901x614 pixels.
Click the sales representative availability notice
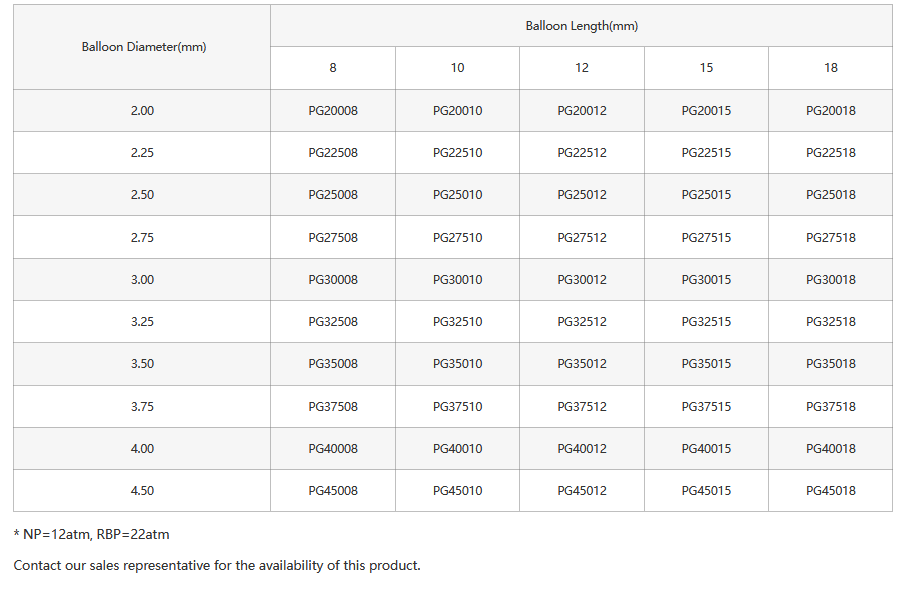(x=217, y=566)
